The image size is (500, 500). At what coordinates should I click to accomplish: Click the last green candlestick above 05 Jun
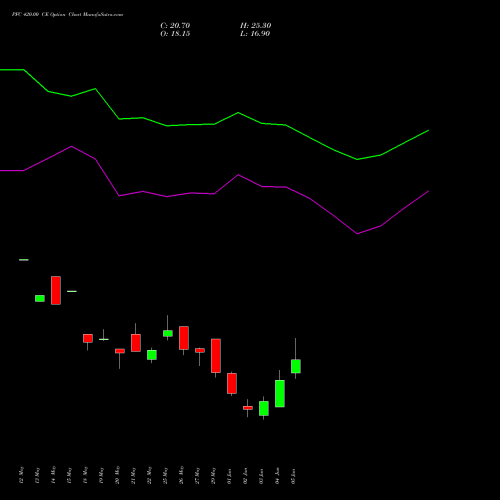296,366
